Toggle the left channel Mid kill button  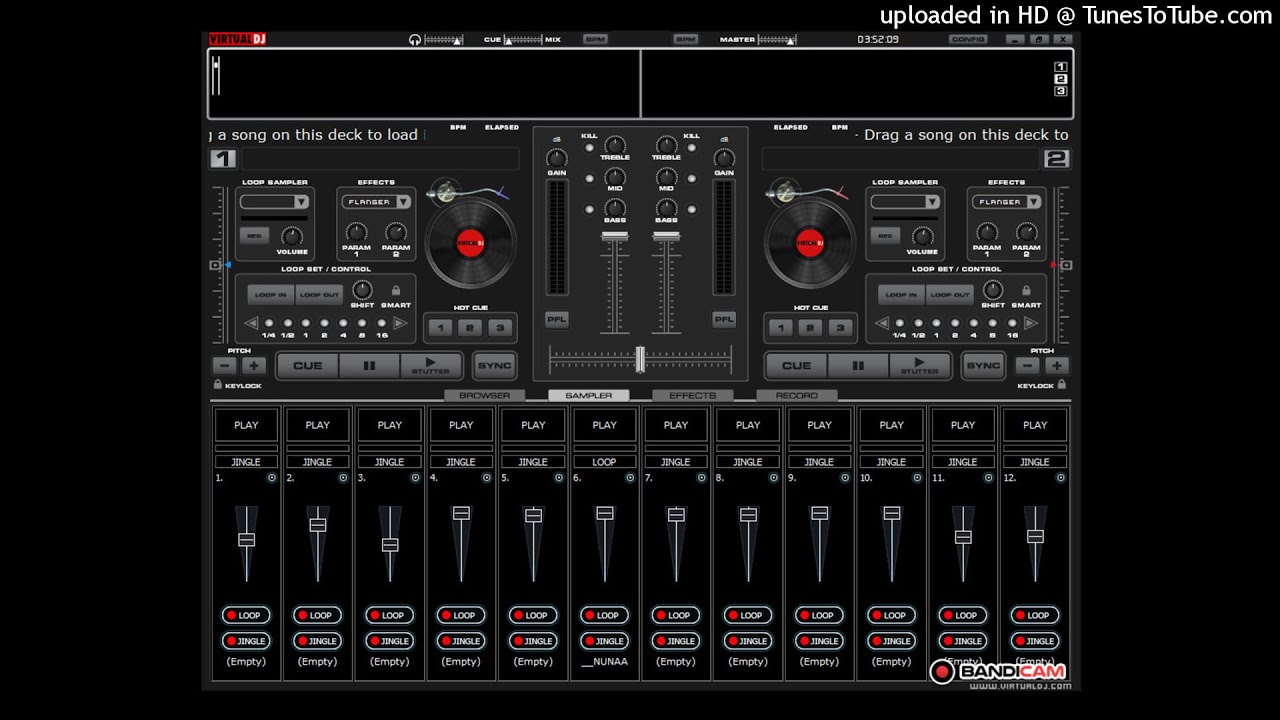[x=589, y=178]
